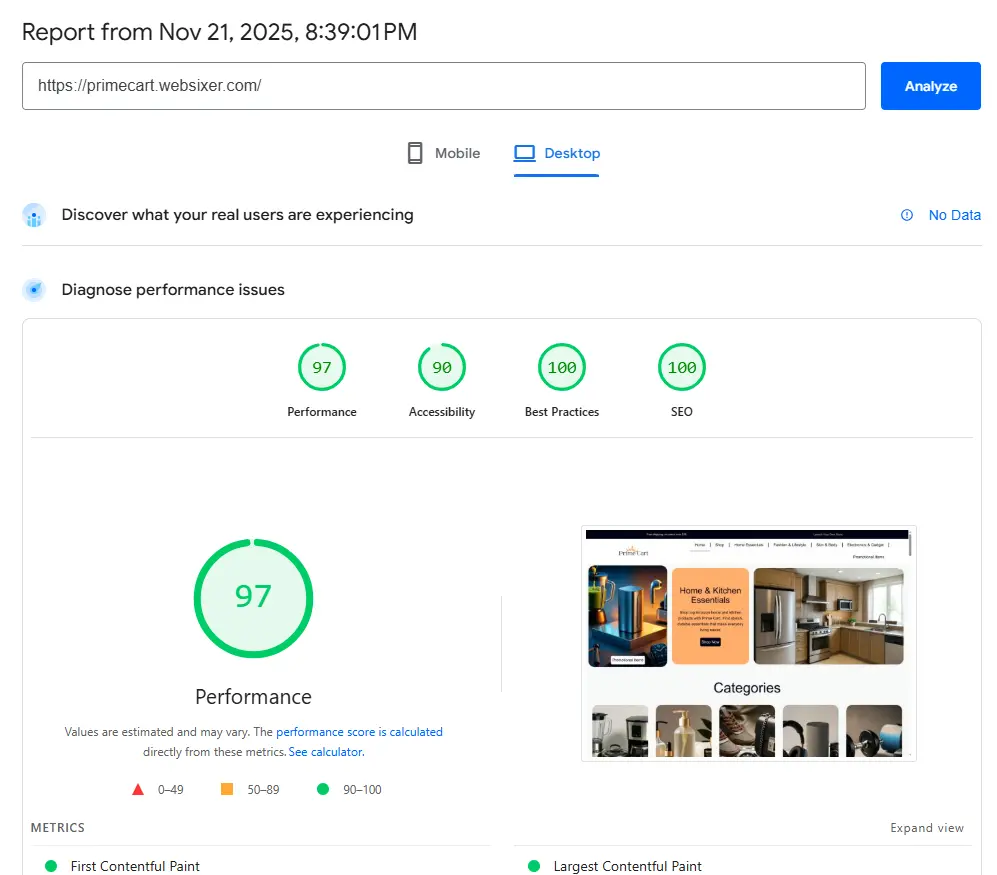Image resolution: width=997 pixels, height=875 pixels.
Task: Click the URL input field
Action: coord(443,86)
